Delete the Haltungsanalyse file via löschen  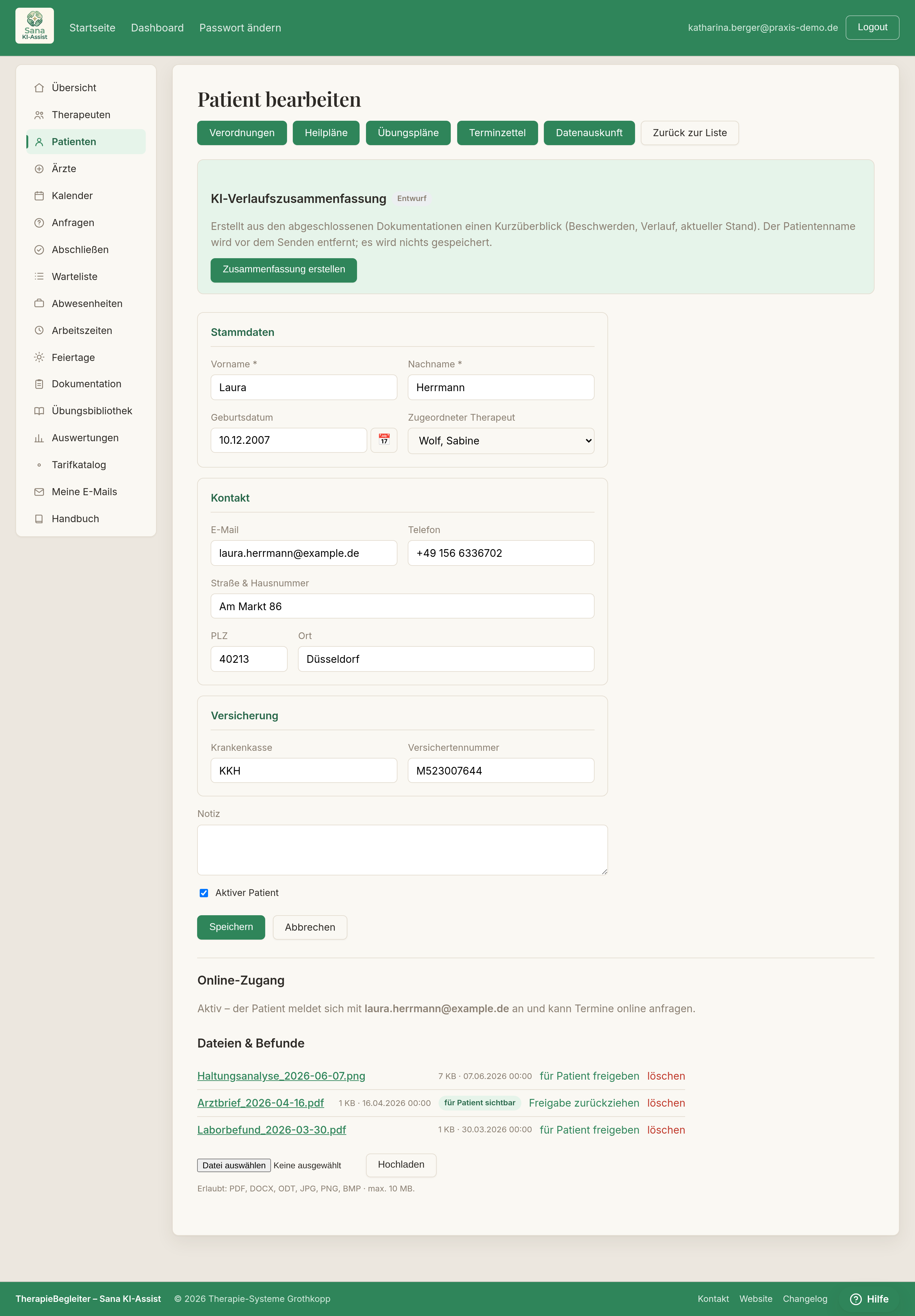(666, 1076)
